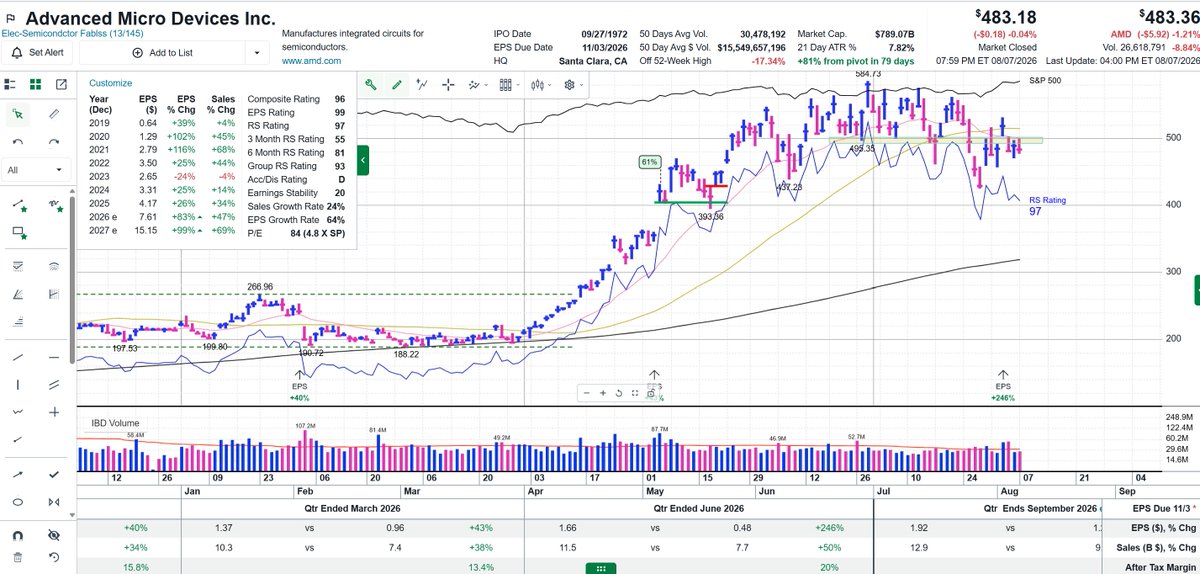Viewport: 1200px width, 574px height.
Task: Toggle hide drawings eye icon
Action: [53, 535]
